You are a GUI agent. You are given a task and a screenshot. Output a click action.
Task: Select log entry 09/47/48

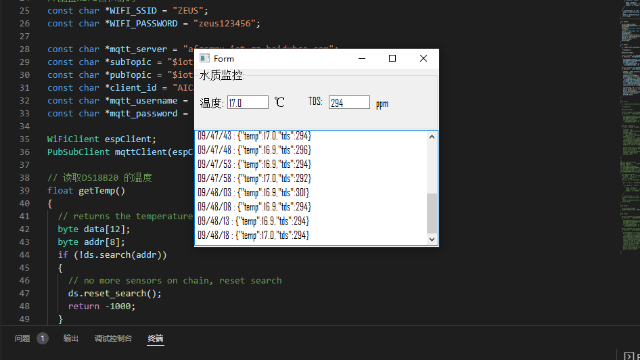[254, 150]
